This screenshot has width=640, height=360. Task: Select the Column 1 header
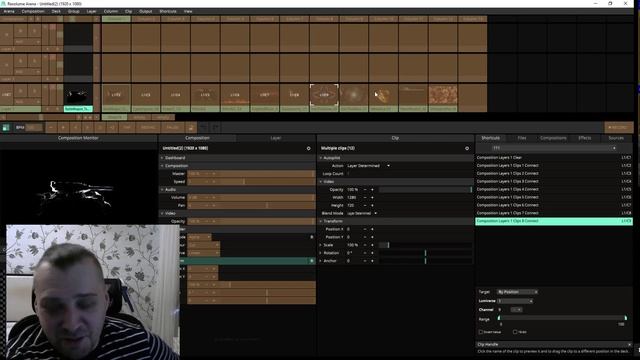116,19
